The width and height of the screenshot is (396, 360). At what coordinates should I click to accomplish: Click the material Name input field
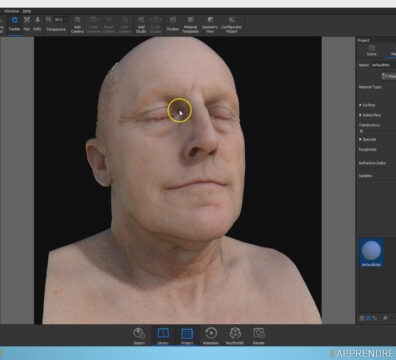click(383, 65)
